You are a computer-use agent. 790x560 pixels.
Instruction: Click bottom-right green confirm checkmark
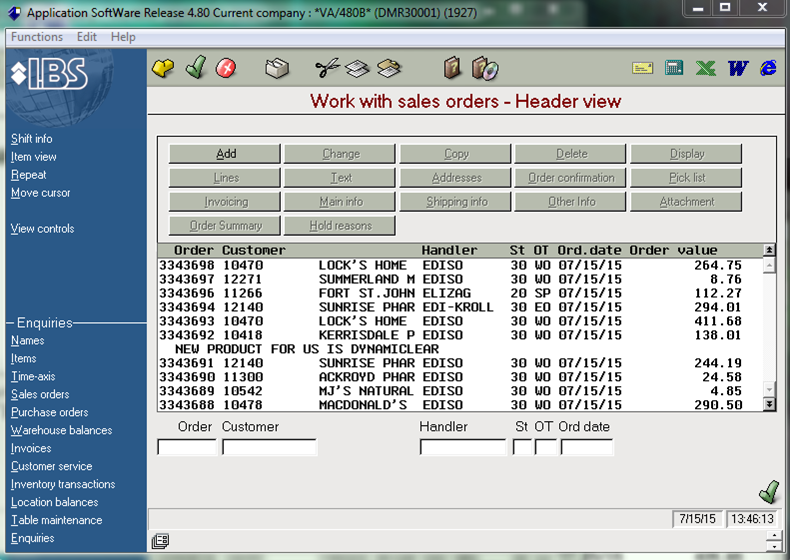click(769, 492)
